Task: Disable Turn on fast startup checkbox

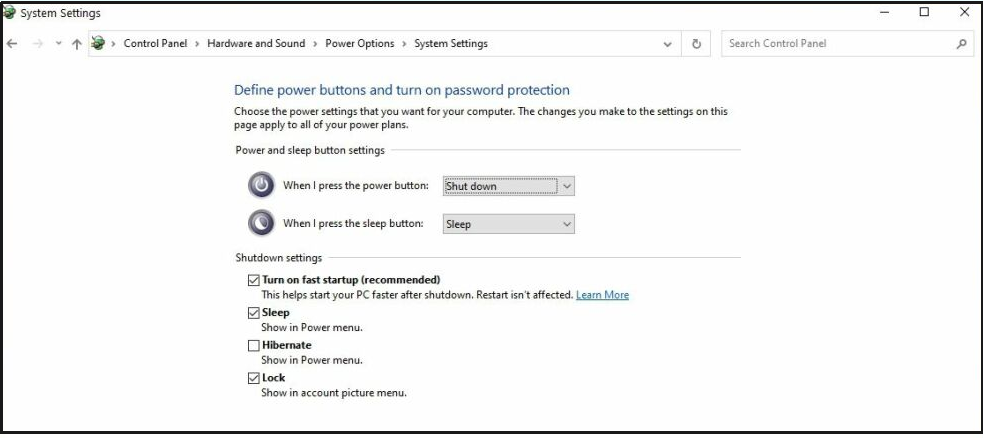Action: (x=254, y=280)
